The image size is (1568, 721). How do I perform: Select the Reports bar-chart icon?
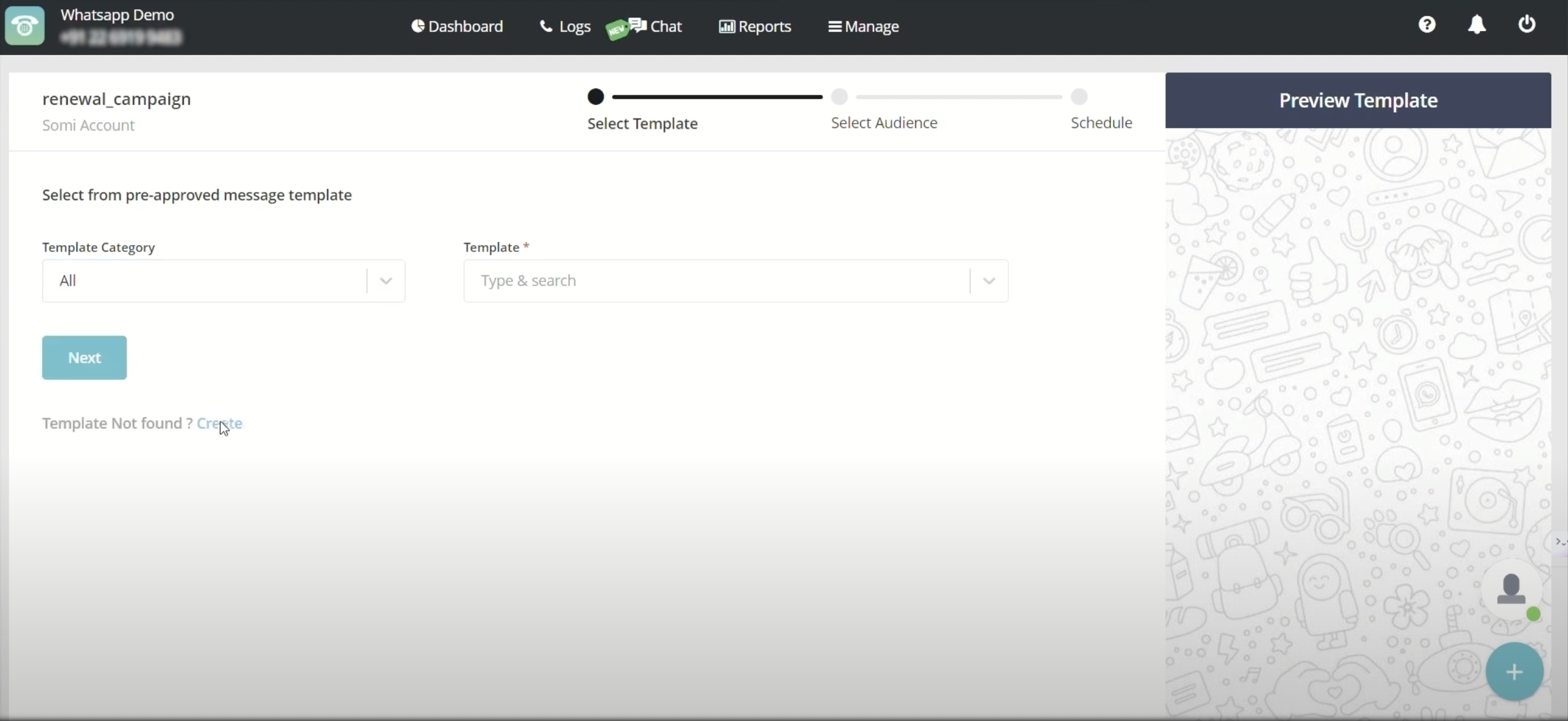click(727, 25)
